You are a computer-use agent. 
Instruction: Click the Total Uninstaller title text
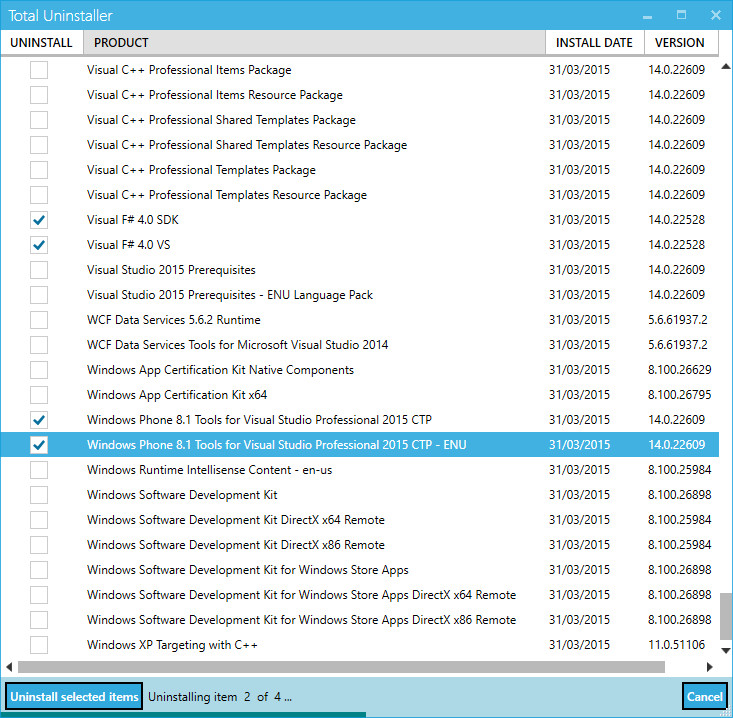pyautogui.click(x=60, y=16)
